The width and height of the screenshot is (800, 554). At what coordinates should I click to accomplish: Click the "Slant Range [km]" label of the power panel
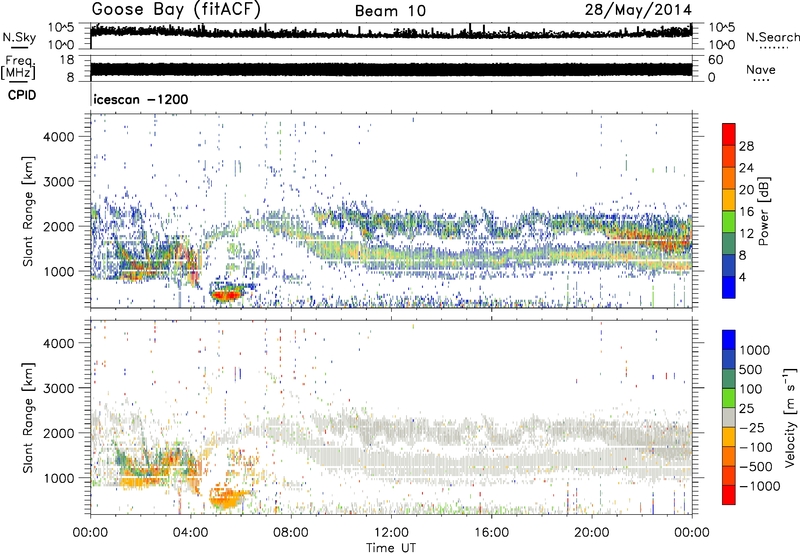pos(28,211)
